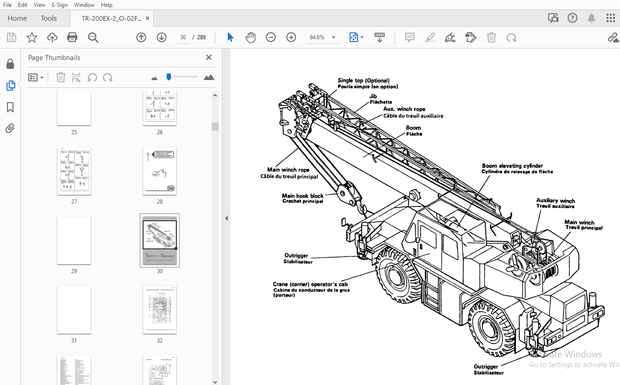Screen dimensions: 620x385
Task: Click the thumbnails panel page-editing icon
Action: tap(76, 77)
